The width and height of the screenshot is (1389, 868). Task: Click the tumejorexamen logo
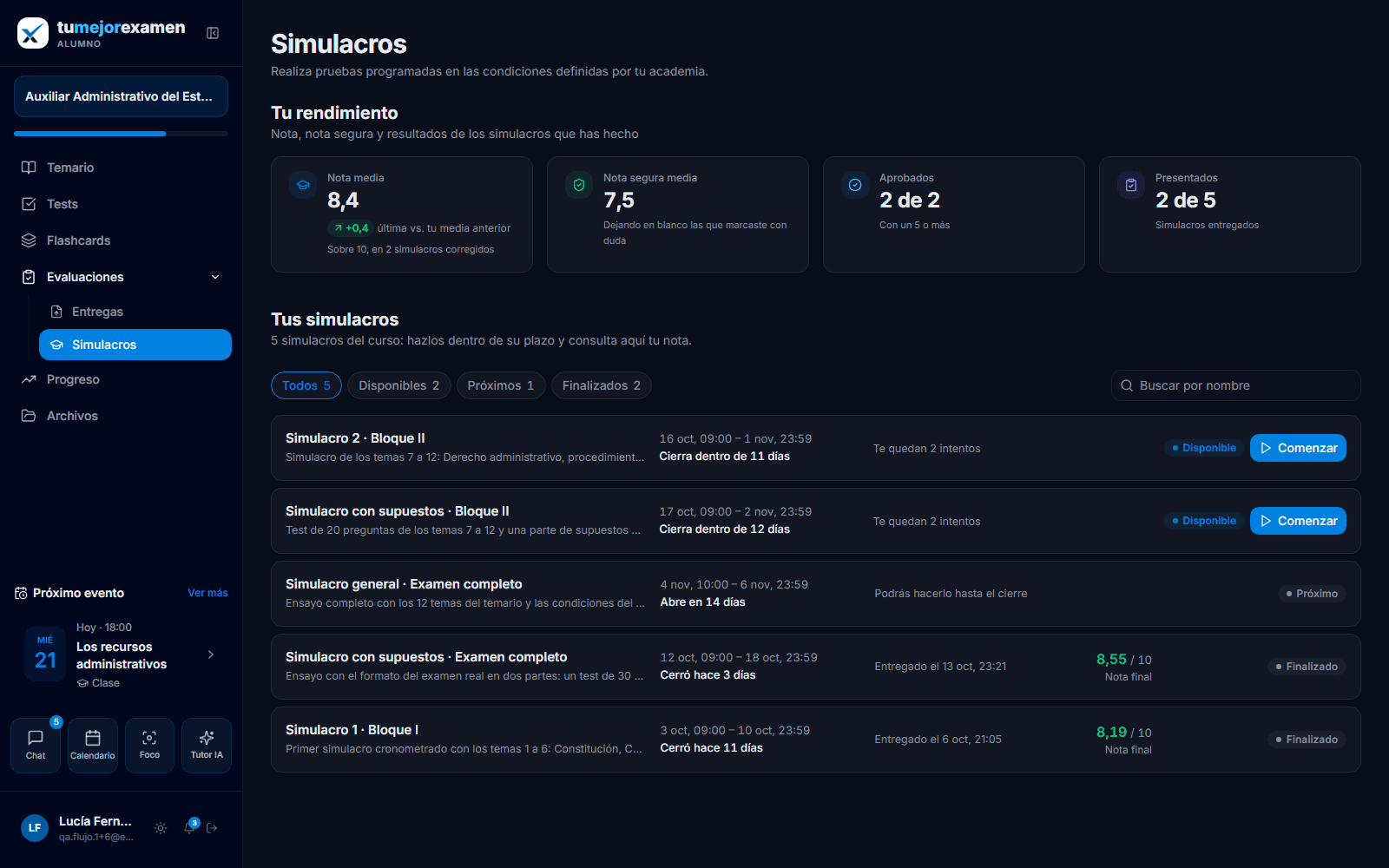(x=102, y=33)
